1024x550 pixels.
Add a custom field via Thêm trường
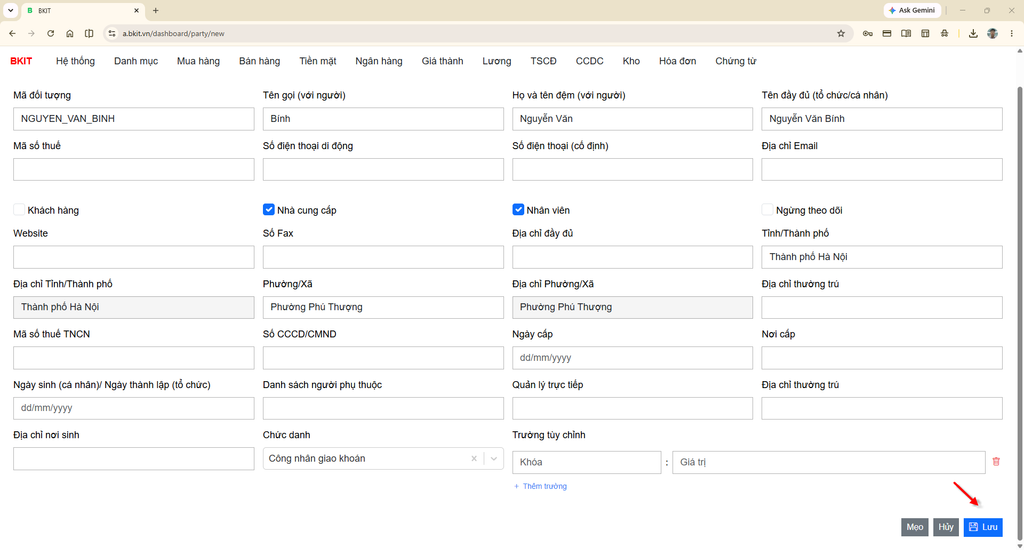click(540, 486)
